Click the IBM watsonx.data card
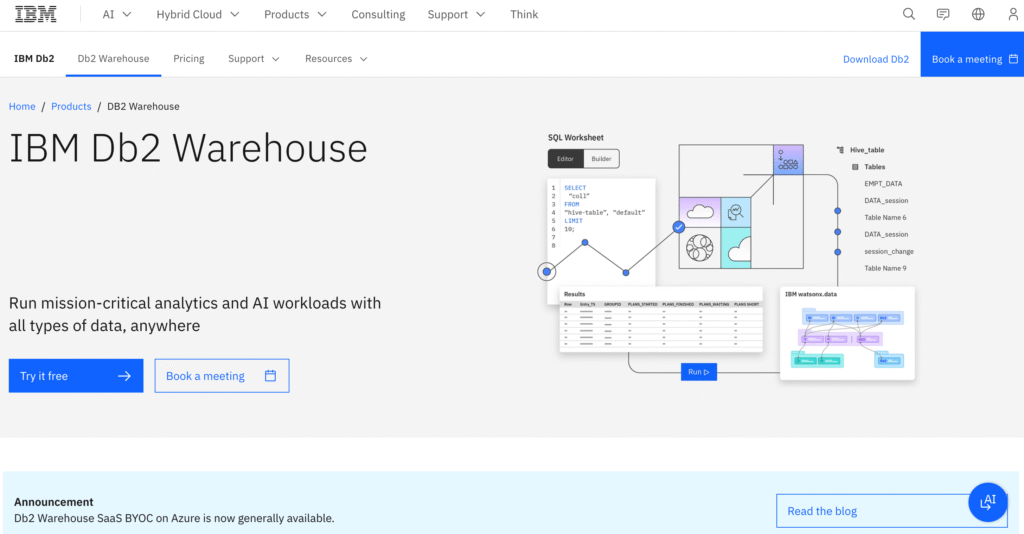Image resolution: width=1024 pixels, height=534 pixels. tap(848, 334)
